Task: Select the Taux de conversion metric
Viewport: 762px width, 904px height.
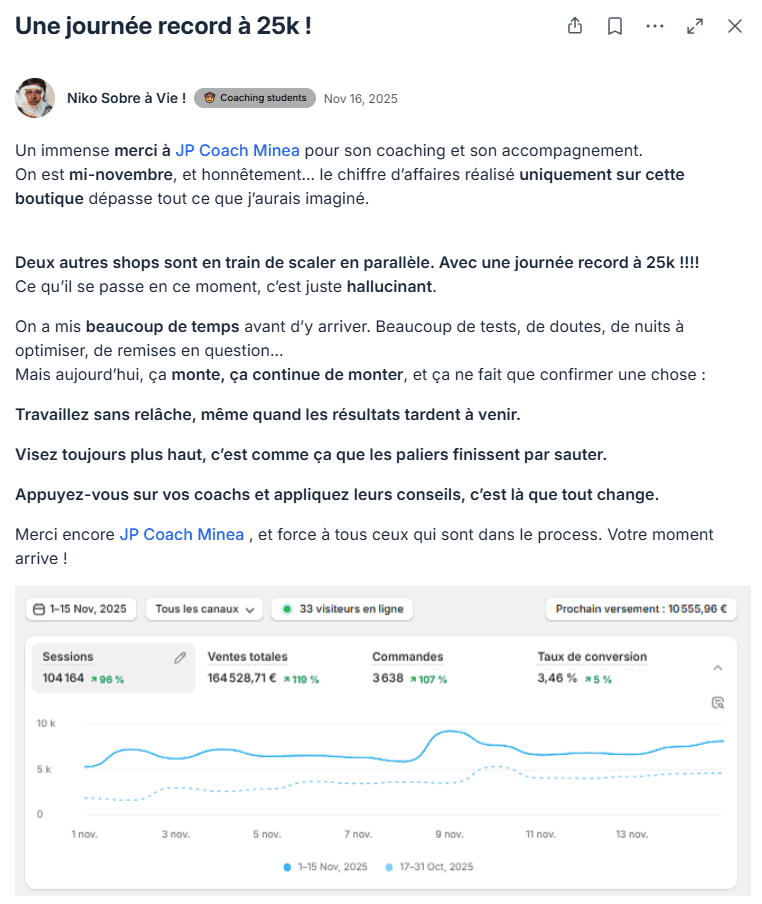Action: pyautogui.click(x=592, y=668)
